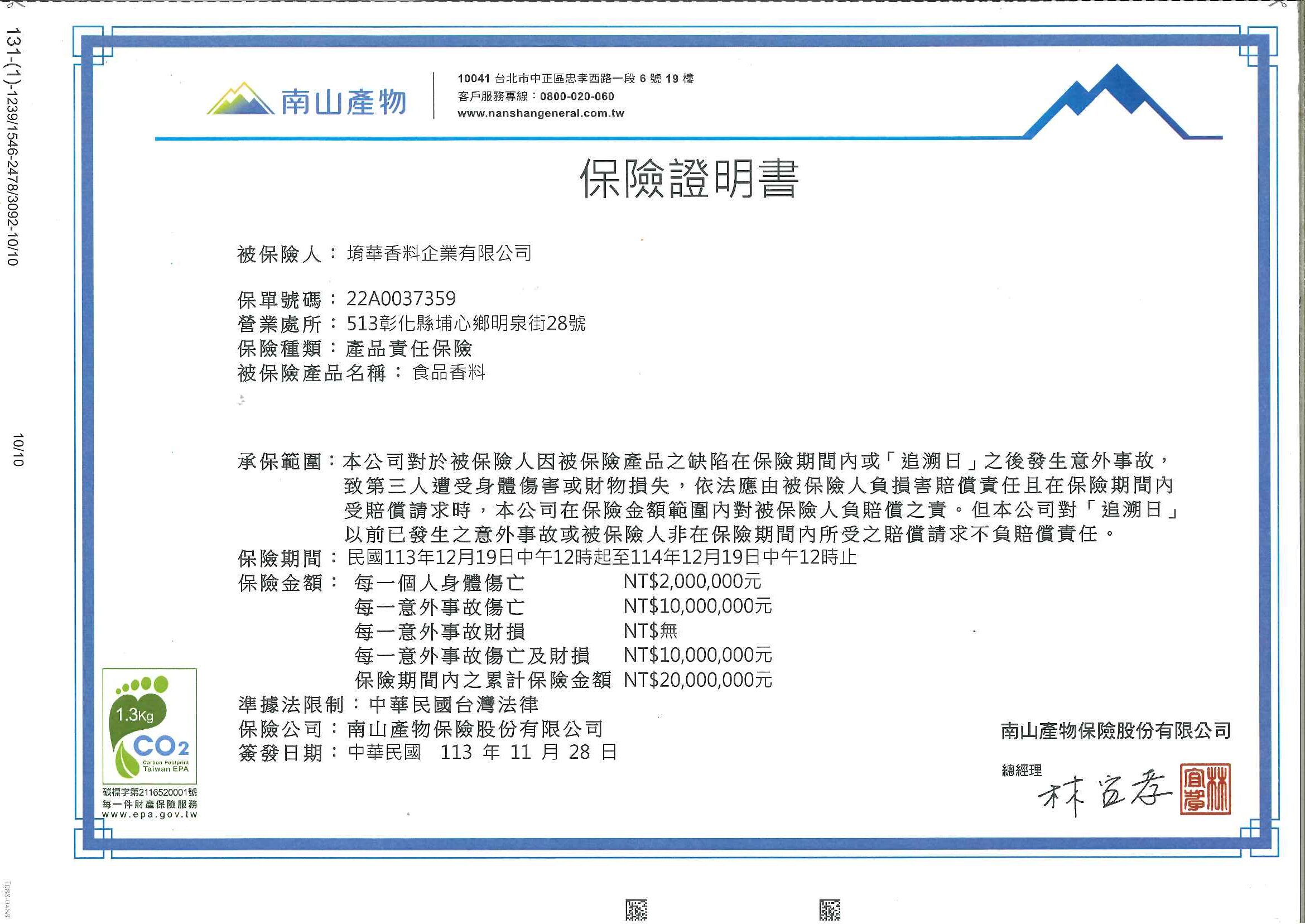Select the amount NT$2,000,000元

(x=692, y=581)
